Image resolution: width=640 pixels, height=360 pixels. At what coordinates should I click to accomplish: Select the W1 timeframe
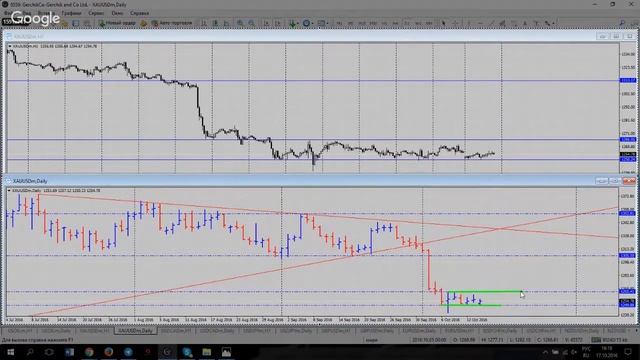(418, 23)
